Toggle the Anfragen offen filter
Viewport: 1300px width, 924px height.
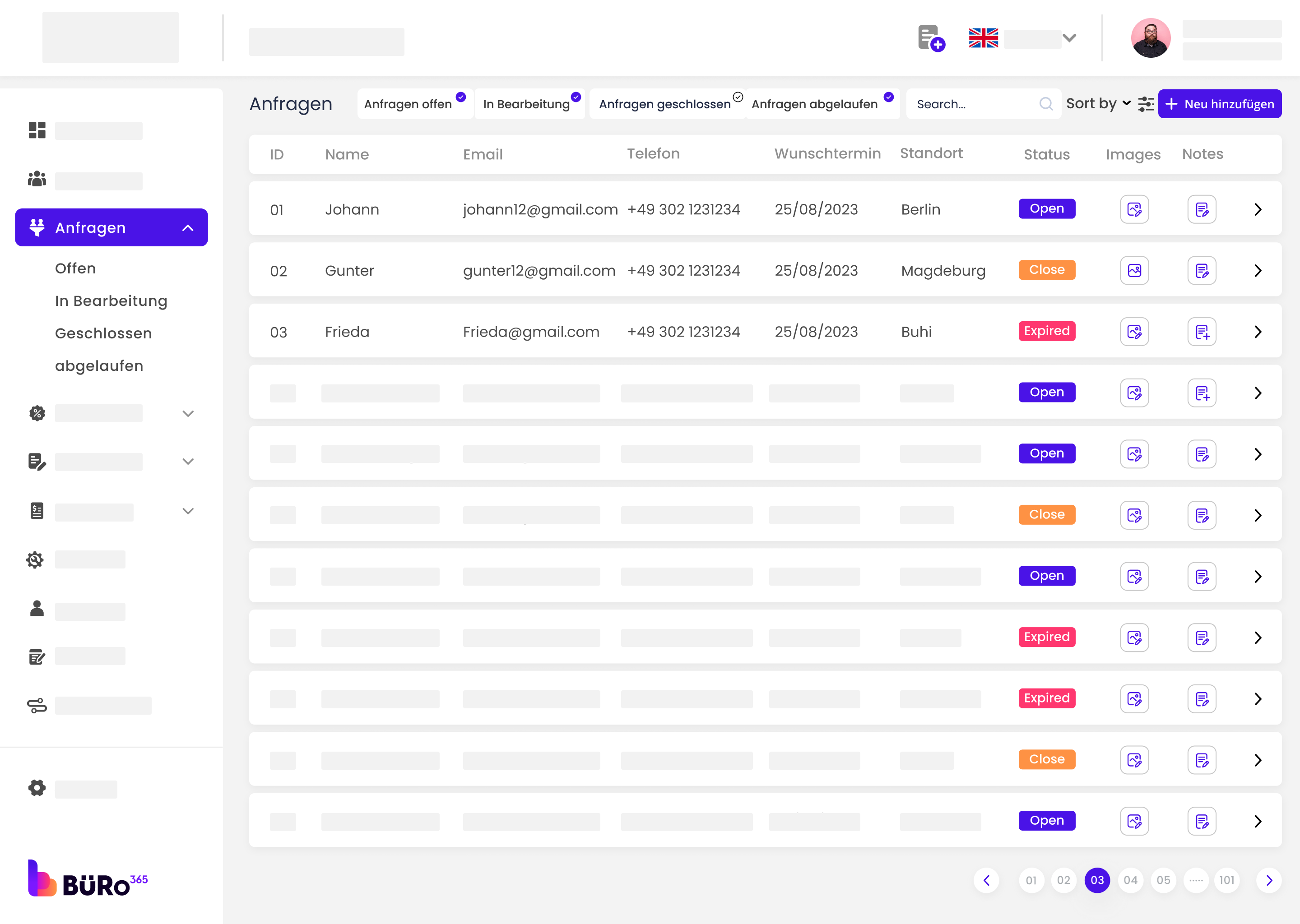[415, 104]
